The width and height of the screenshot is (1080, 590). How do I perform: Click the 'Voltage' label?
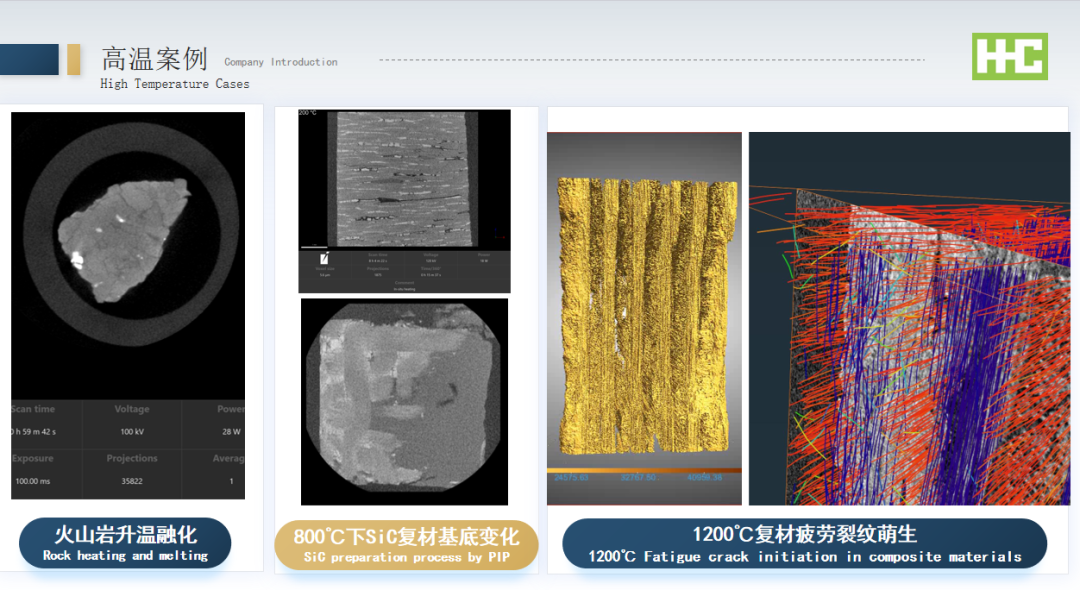tap(132, 409)
